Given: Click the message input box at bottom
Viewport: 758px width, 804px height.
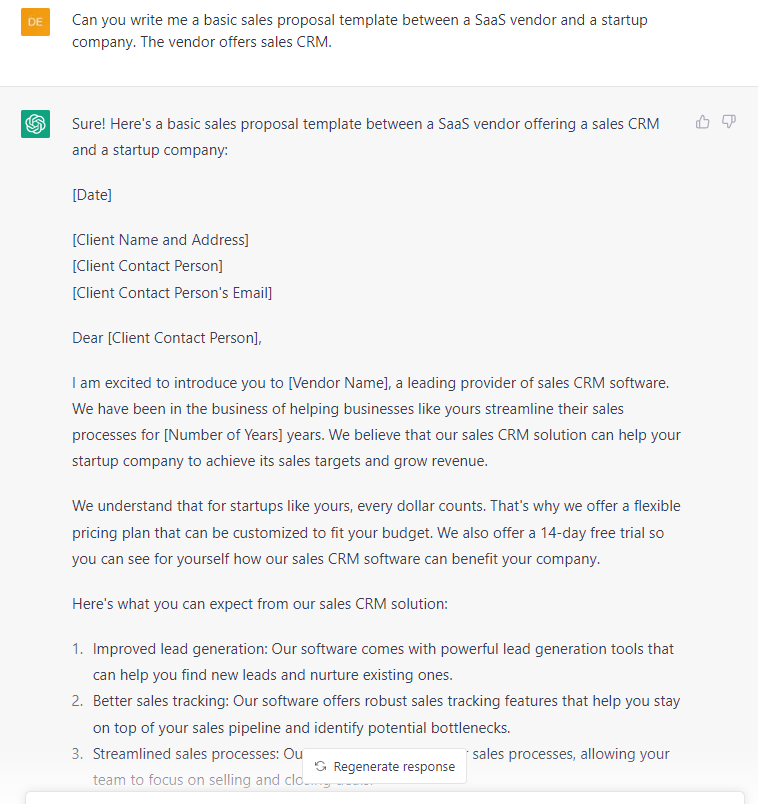Looking at the screenshot, I should [x=385, y=798].
